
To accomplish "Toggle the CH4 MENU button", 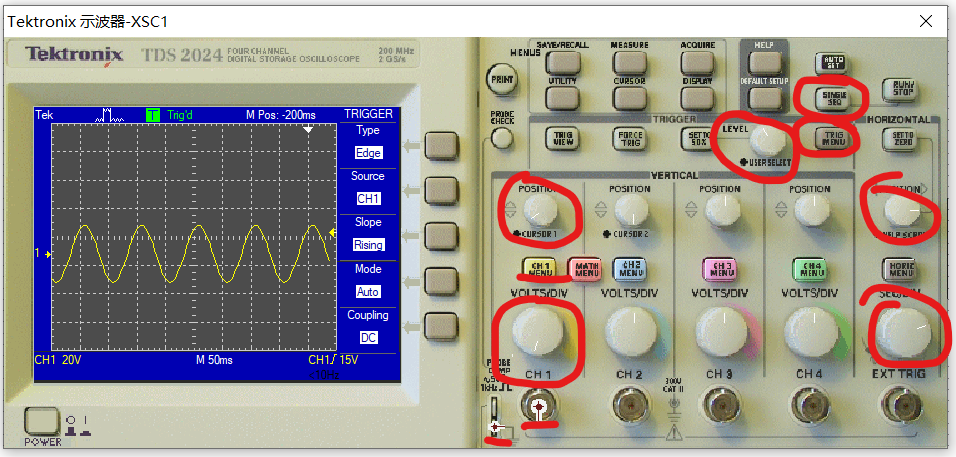I will 810,268.
